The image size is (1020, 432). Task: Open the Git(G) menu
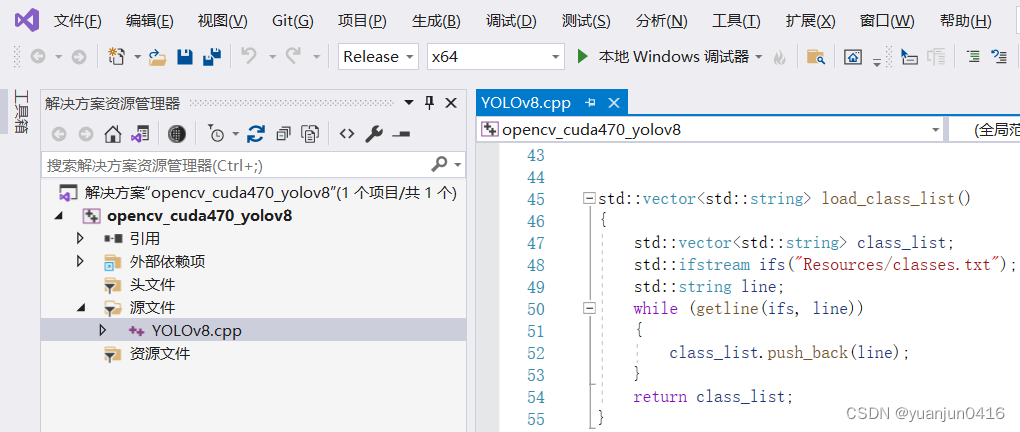coord(293,21)
